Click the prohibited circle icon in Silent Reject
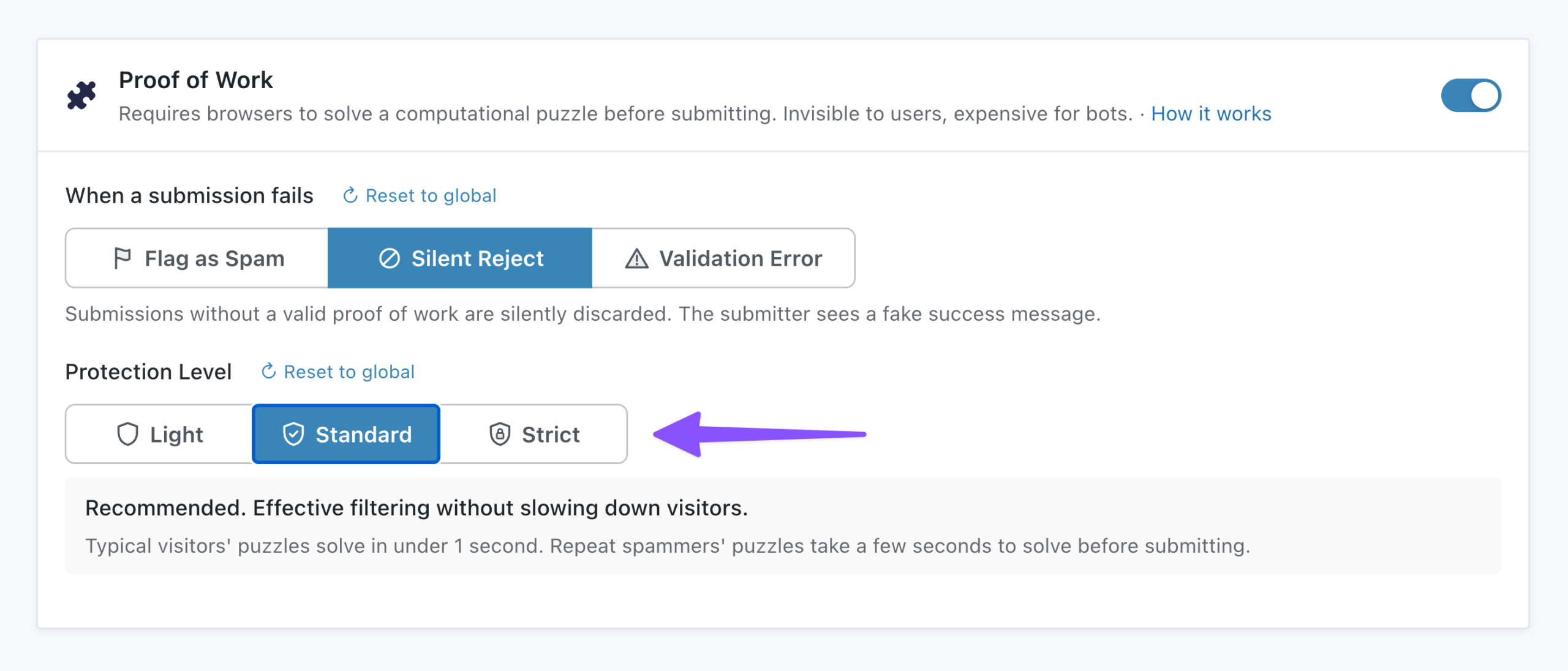This screenshot has width=1568, height=671. coord(390,258)
